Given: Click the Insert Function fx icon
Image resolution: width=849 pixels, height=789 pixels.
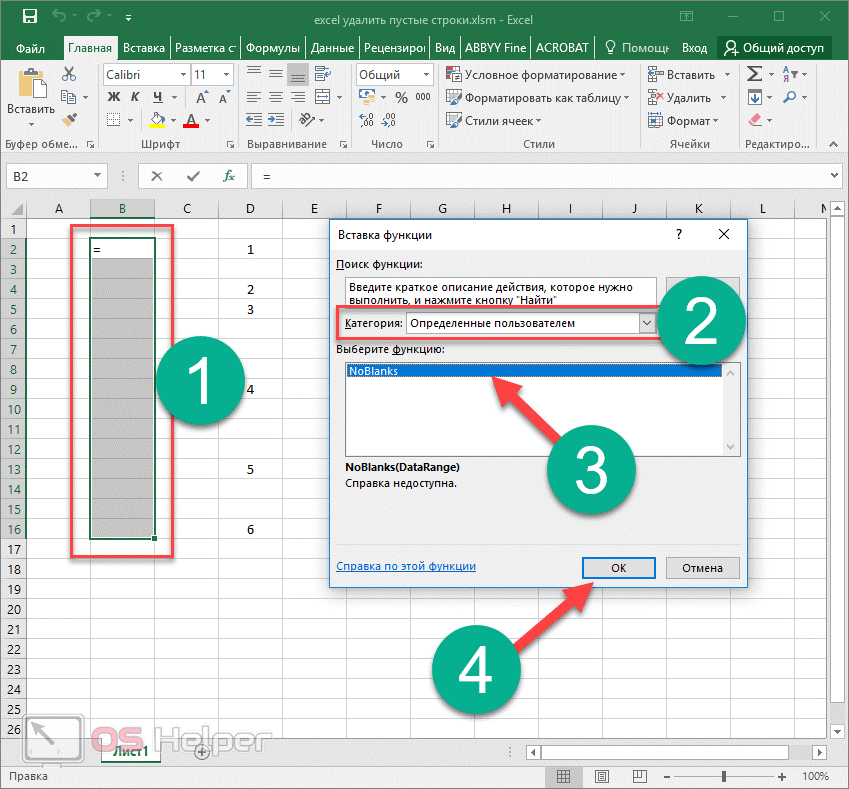Looking at the screenshot, I should pyautogui.click(x=229, y=176).
